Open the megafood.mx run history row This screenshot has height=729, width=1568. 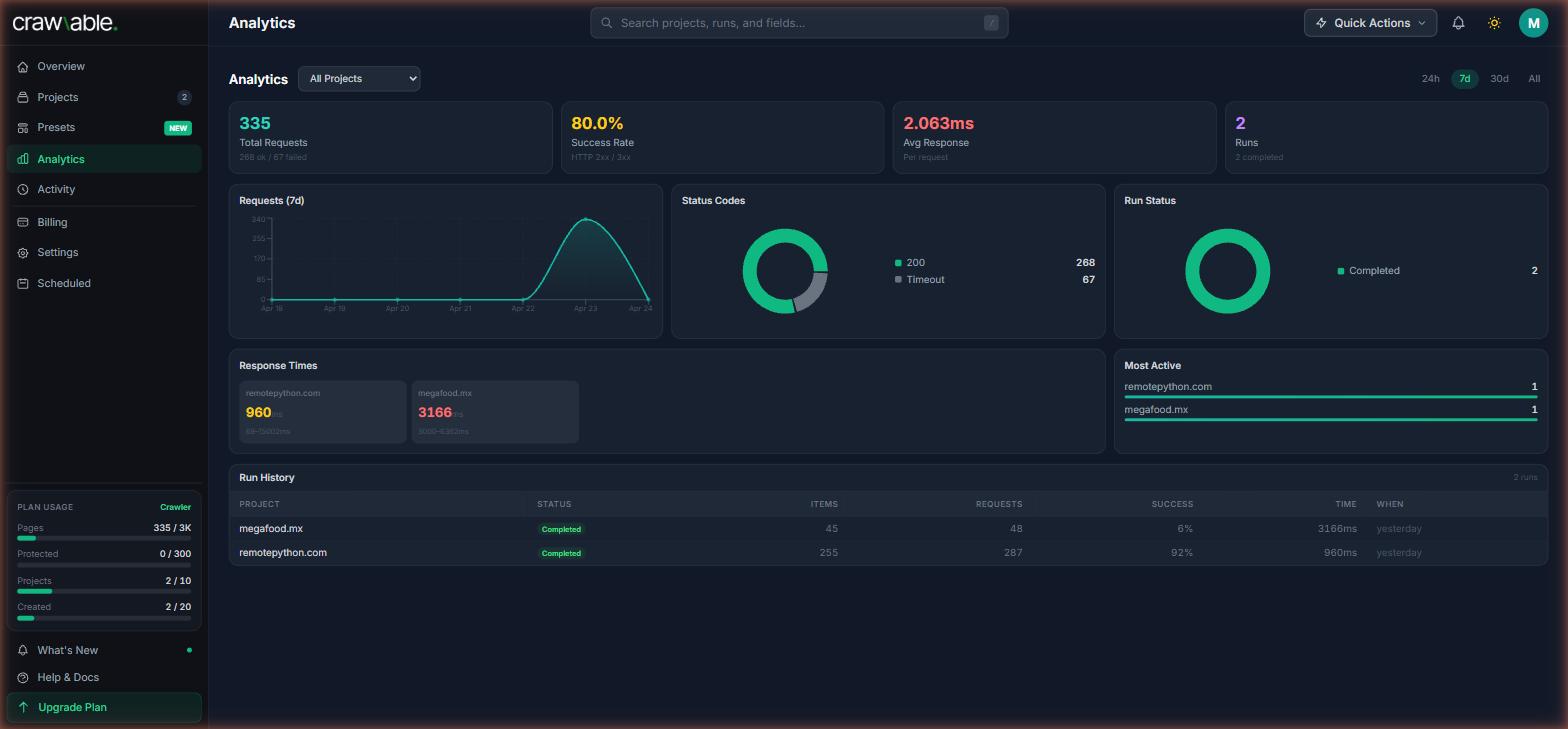(271, 529)
